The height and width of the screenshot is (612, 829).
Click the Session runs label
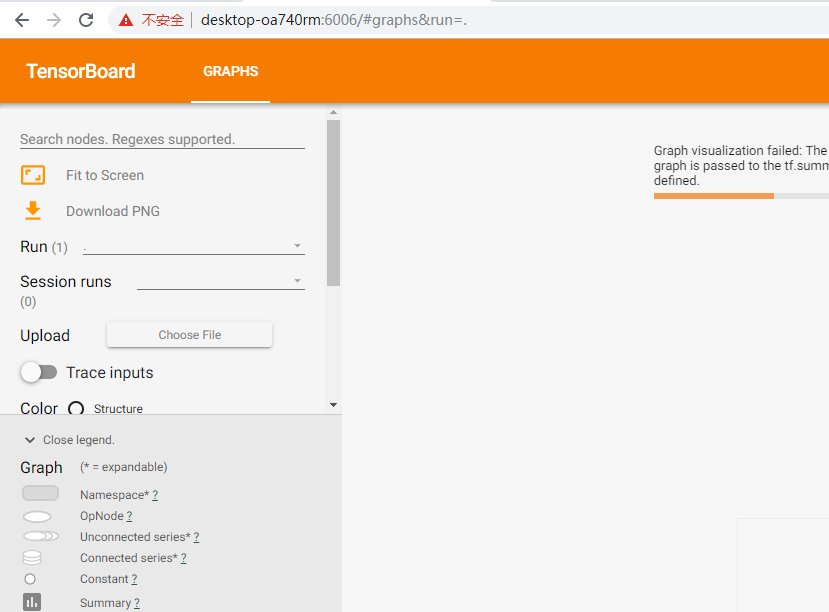(66, 282)
